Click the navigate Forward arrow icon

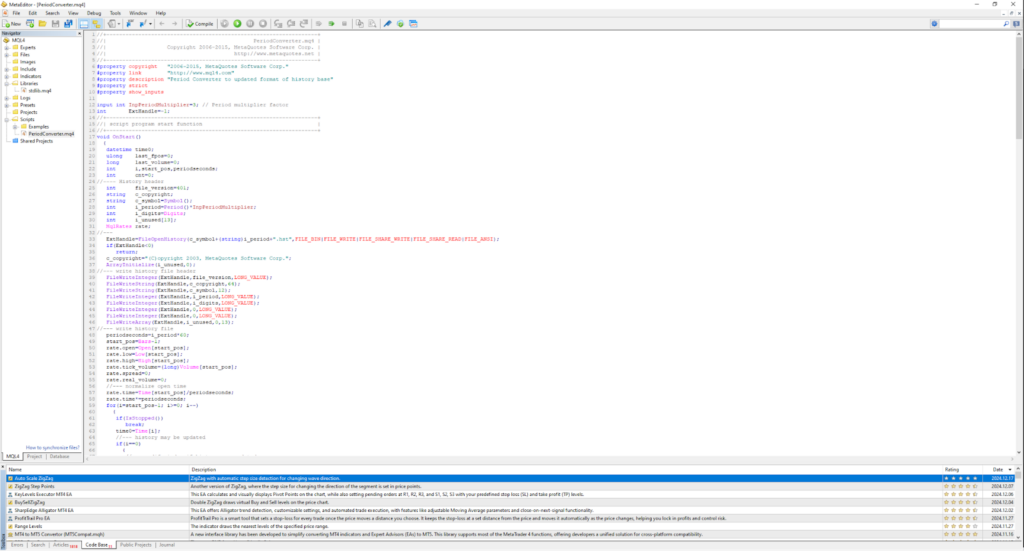coord(174,24)
